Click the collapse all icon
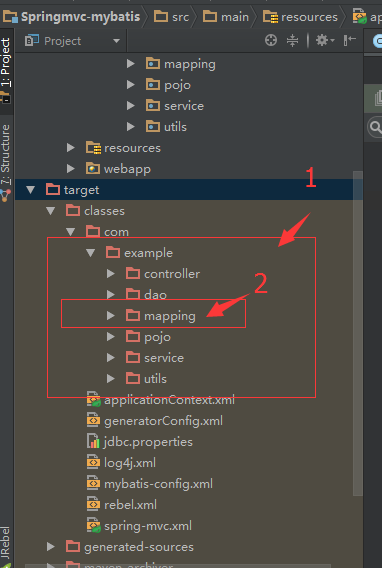The image size is (382, 568). (292, 40)
